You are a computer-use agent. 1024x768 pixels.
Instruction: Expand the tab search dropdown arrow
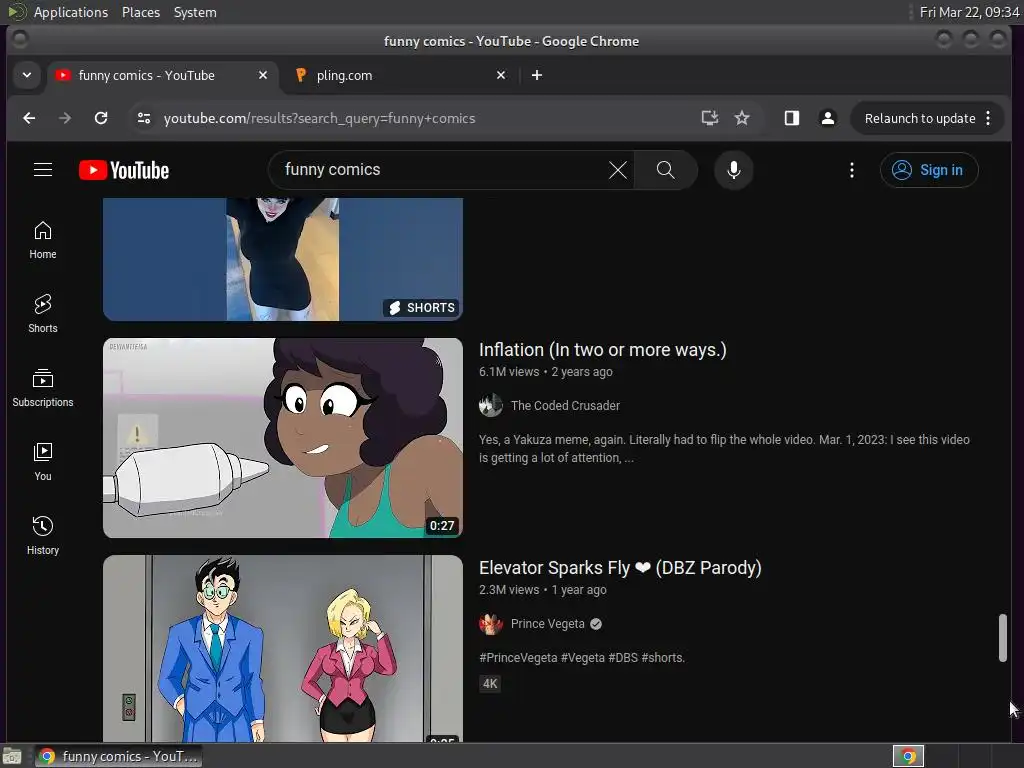click(x=27, y=75)
